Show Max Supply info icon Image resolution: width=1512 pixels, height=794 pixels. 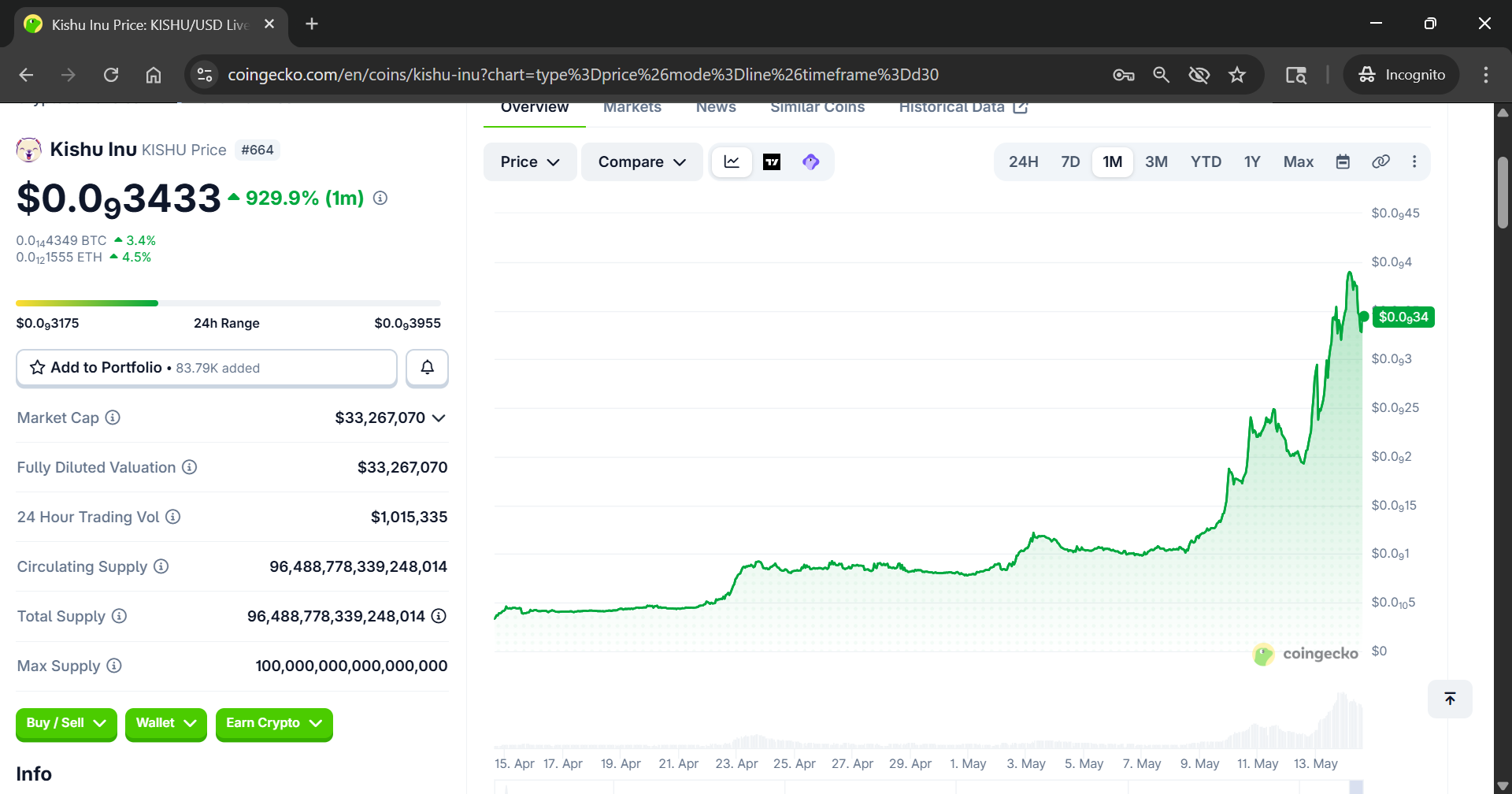tap(114, 666)
